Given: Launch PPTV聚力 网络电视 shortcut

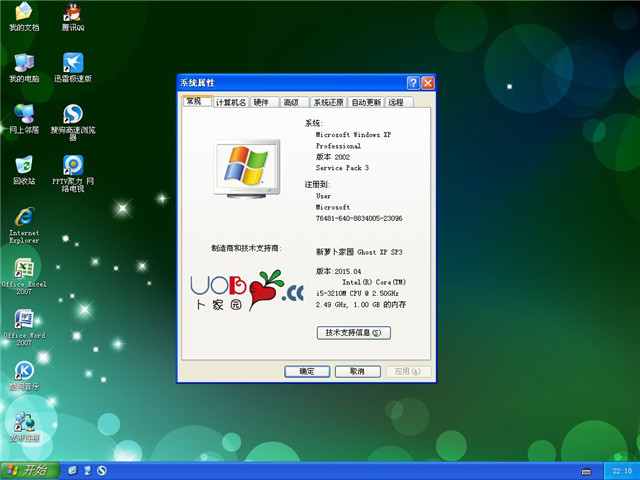Looking at the screenshot, I should [x=73, y=173].
